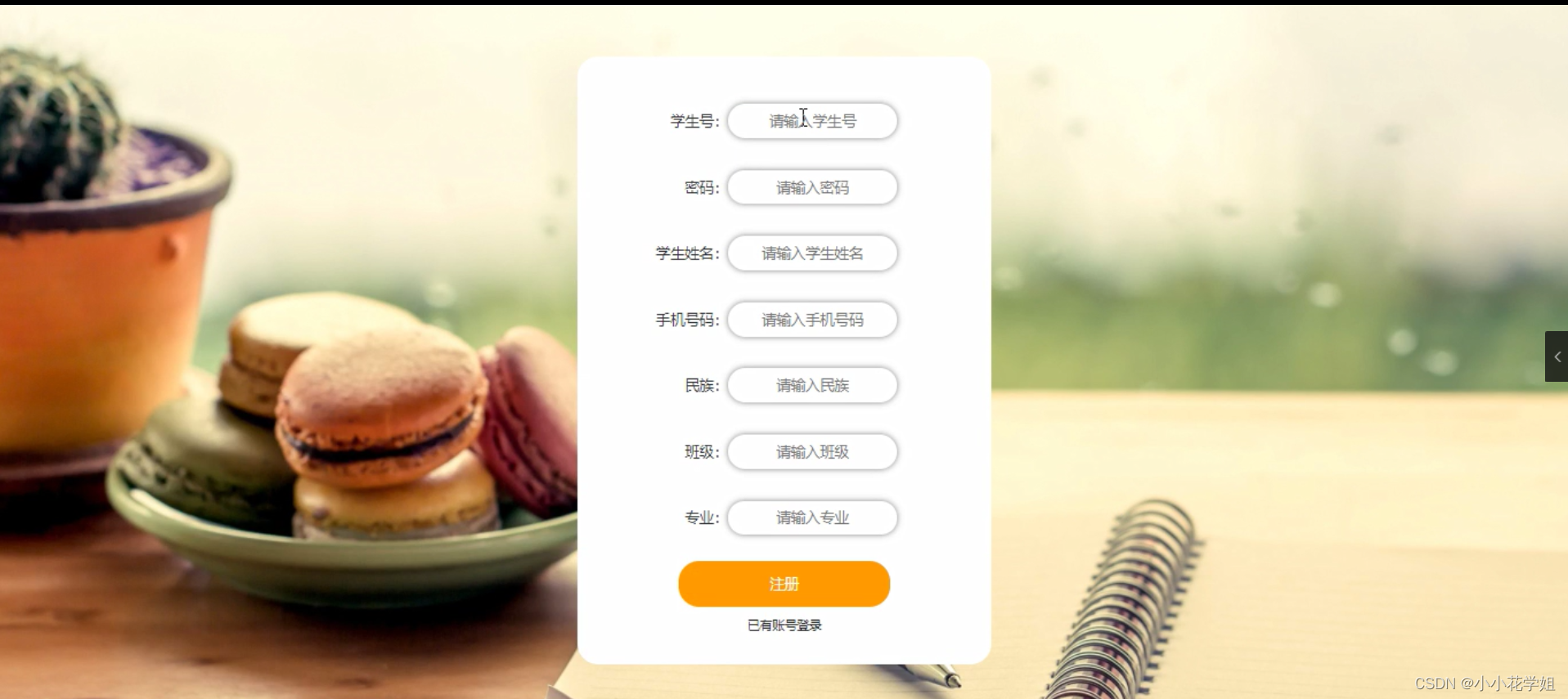
Task: Click the 民族 field label
Action: [702, 386]
